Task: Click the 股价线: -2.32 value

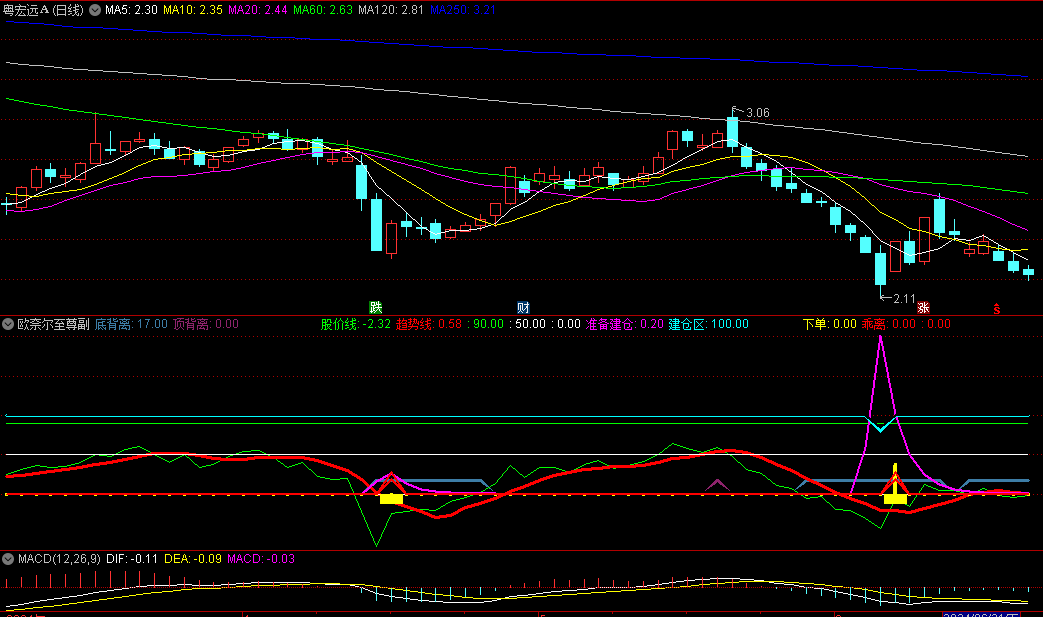Action: tap(356, 324)
